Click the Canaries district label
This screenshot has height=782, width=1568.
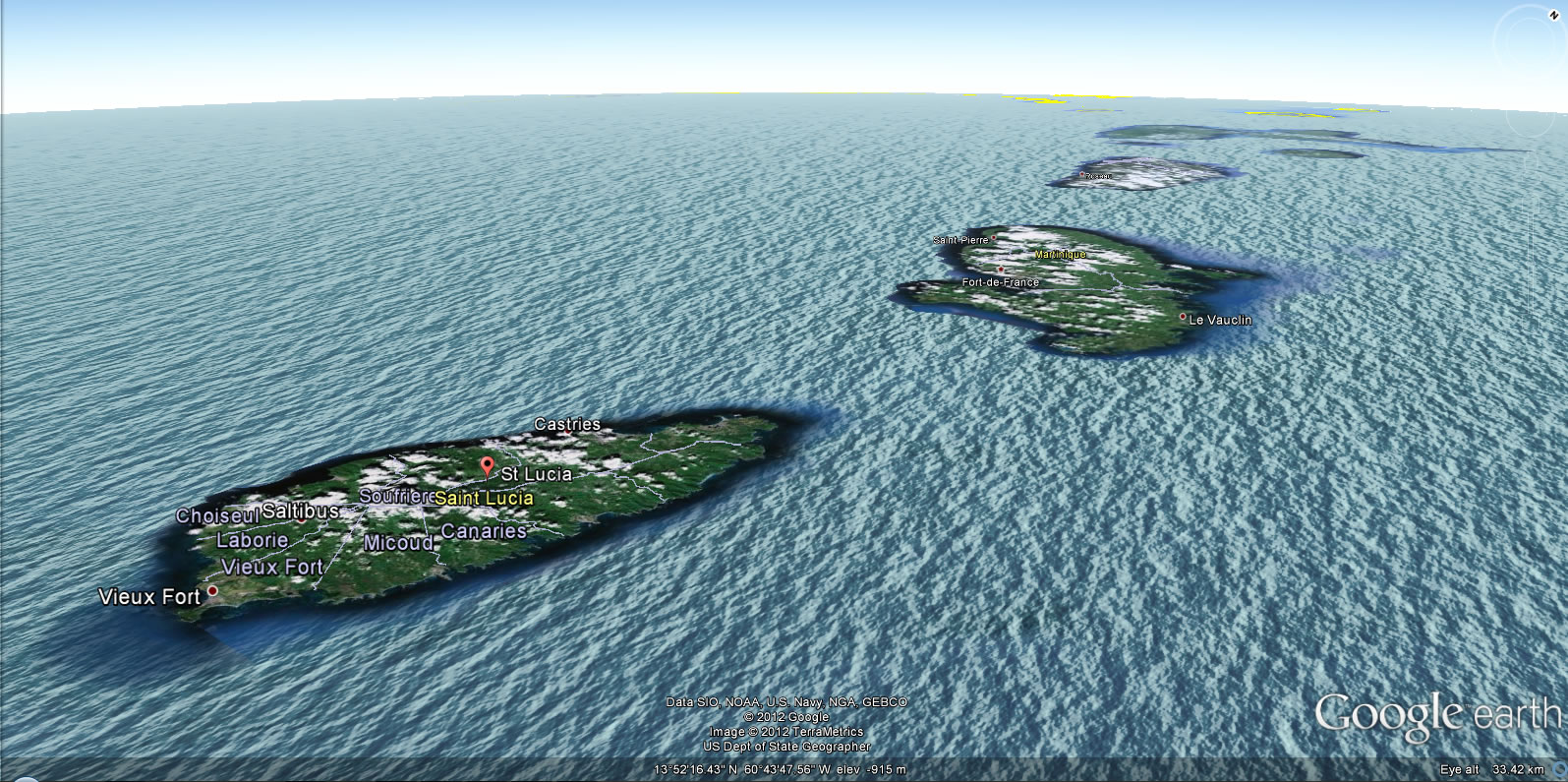point(484,531)
